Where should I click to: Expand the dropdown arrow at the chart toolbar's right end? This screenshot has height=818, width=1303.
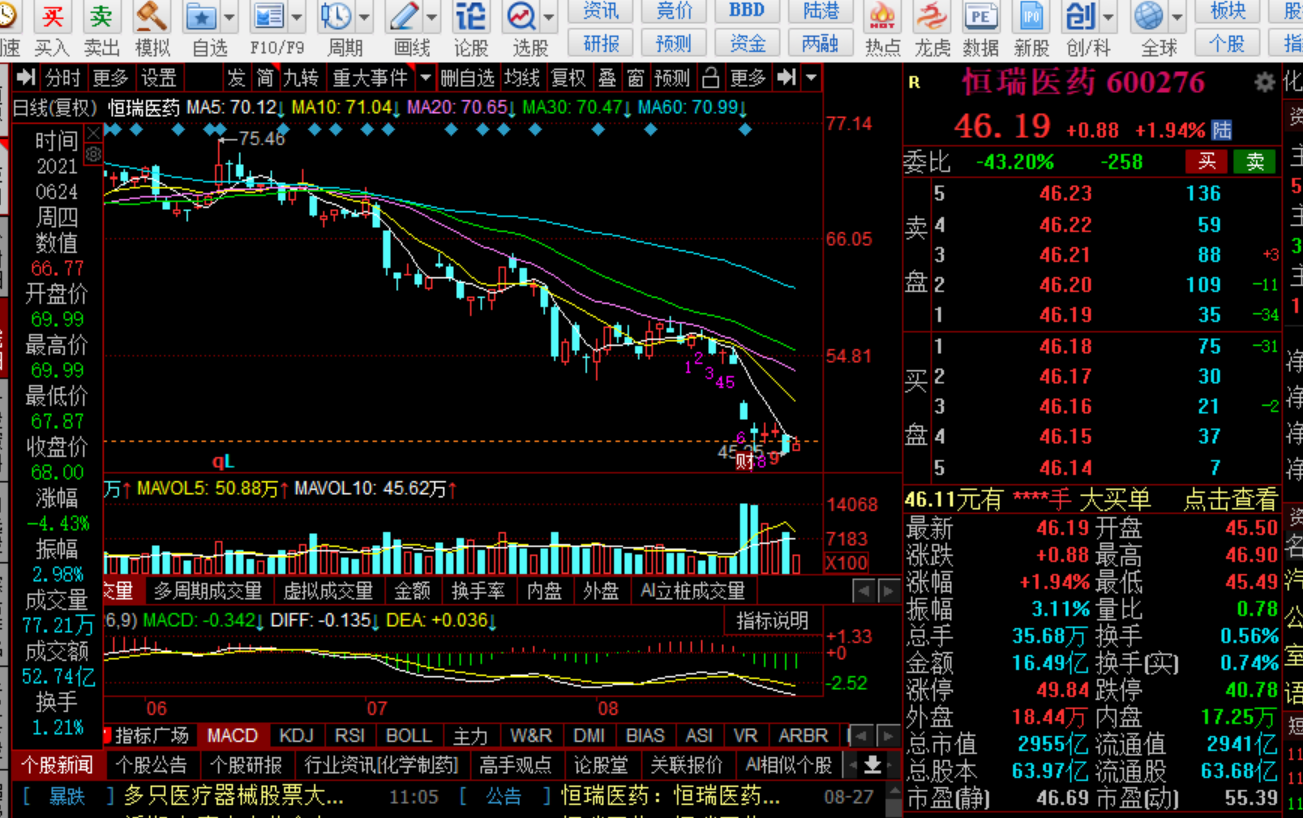[x=811, y=78]
